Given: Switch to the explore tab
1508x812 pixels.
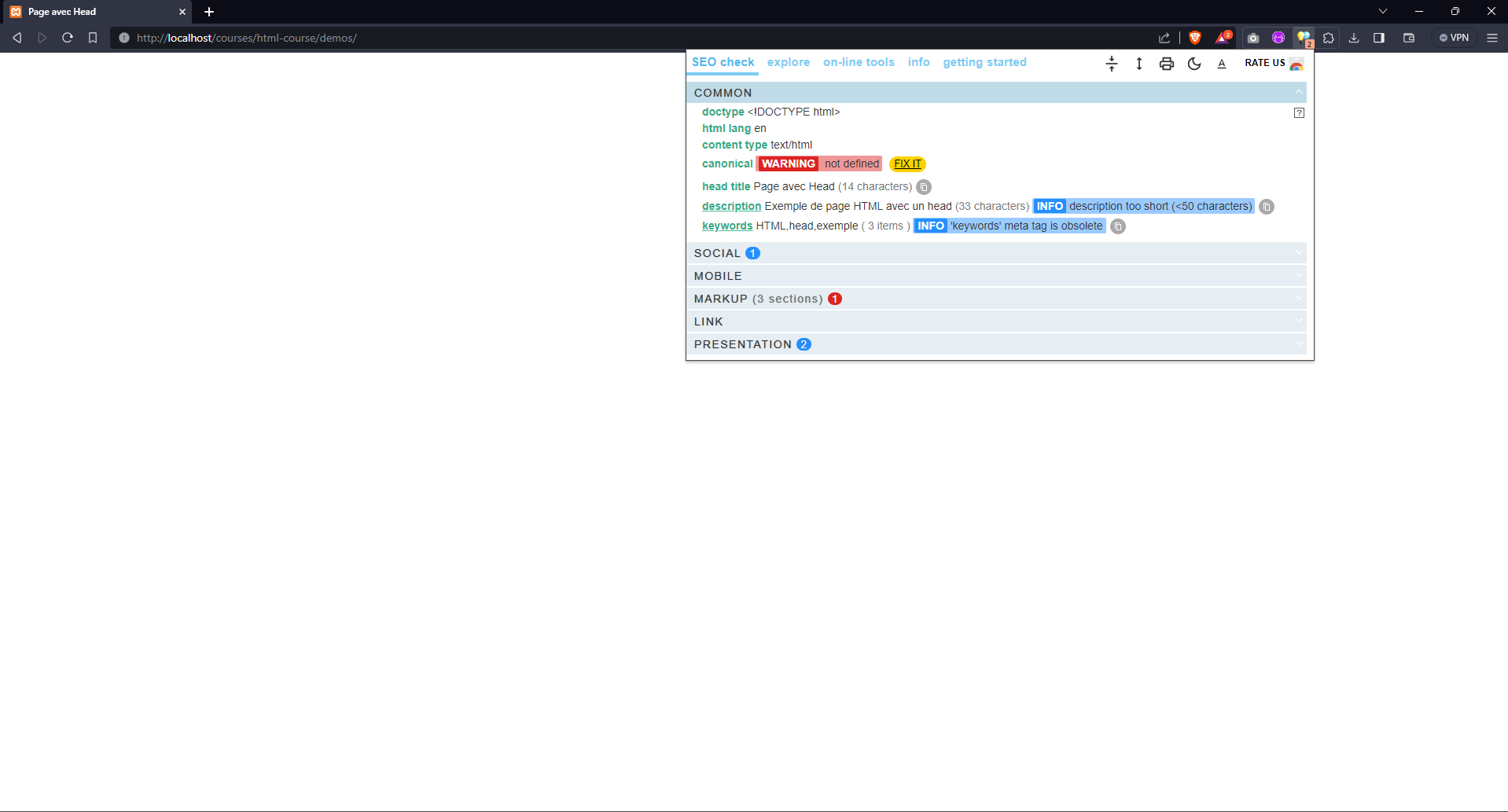Looking at the screenshot, I should pos(788,62).
